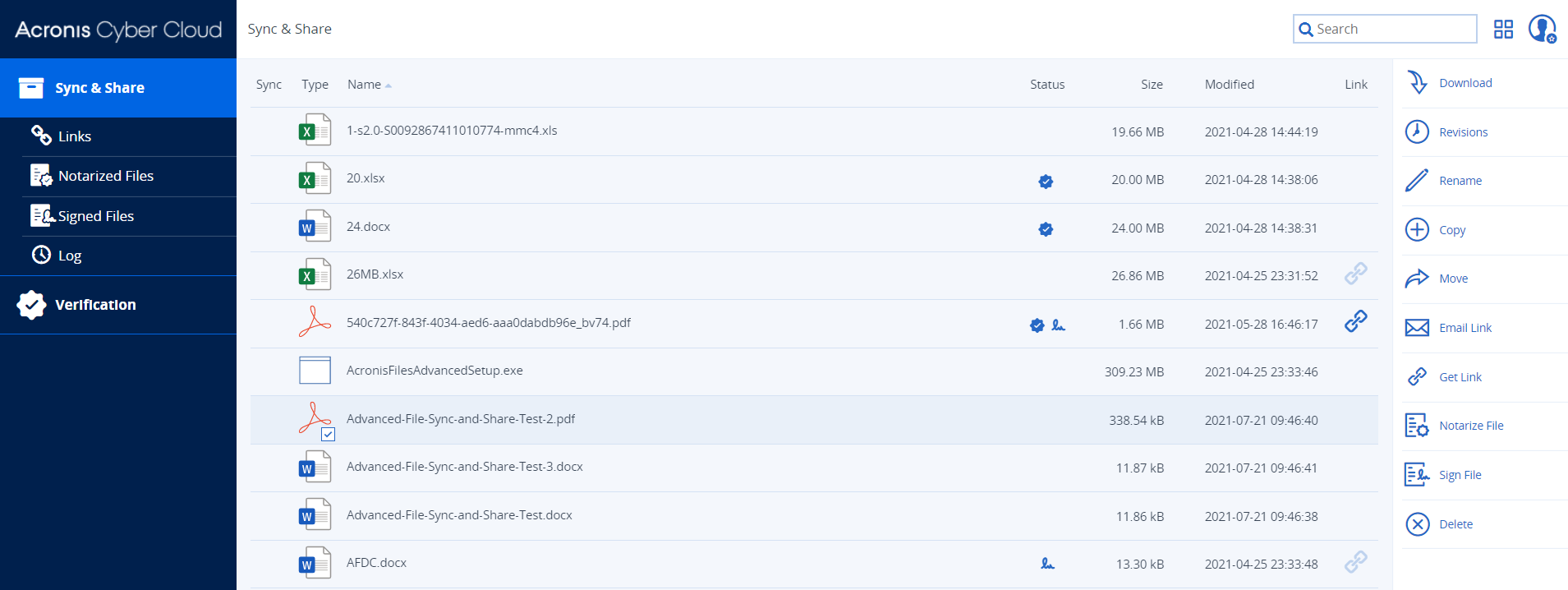Viewport: 1568px width, 590px height.
Task: Click the Delete icon
Action: click(1417, 524)
